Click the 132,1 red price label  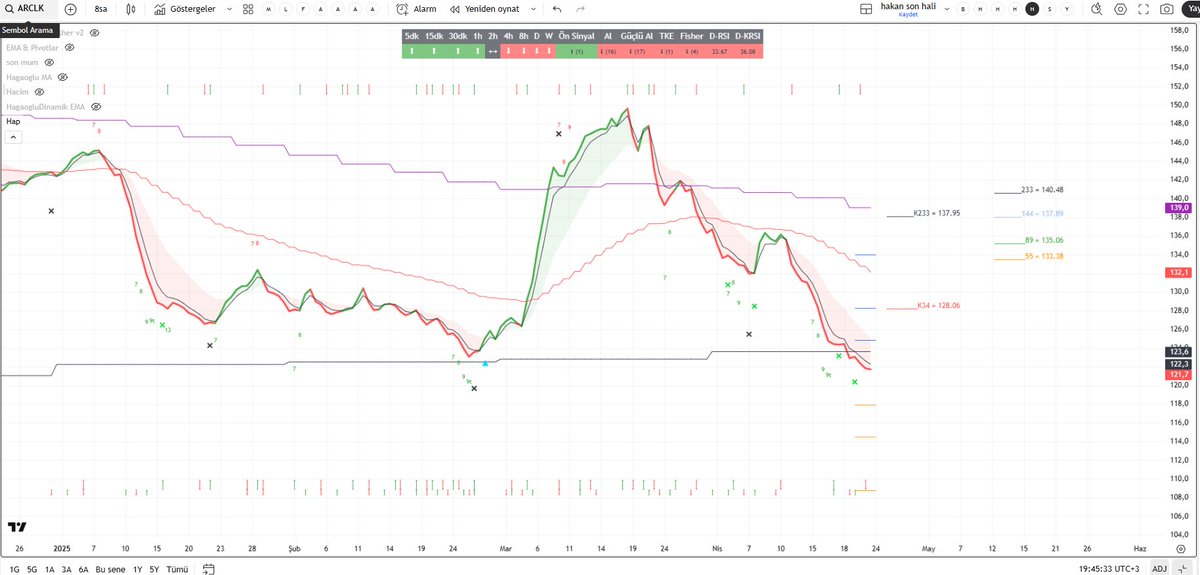click(1179, 272)
